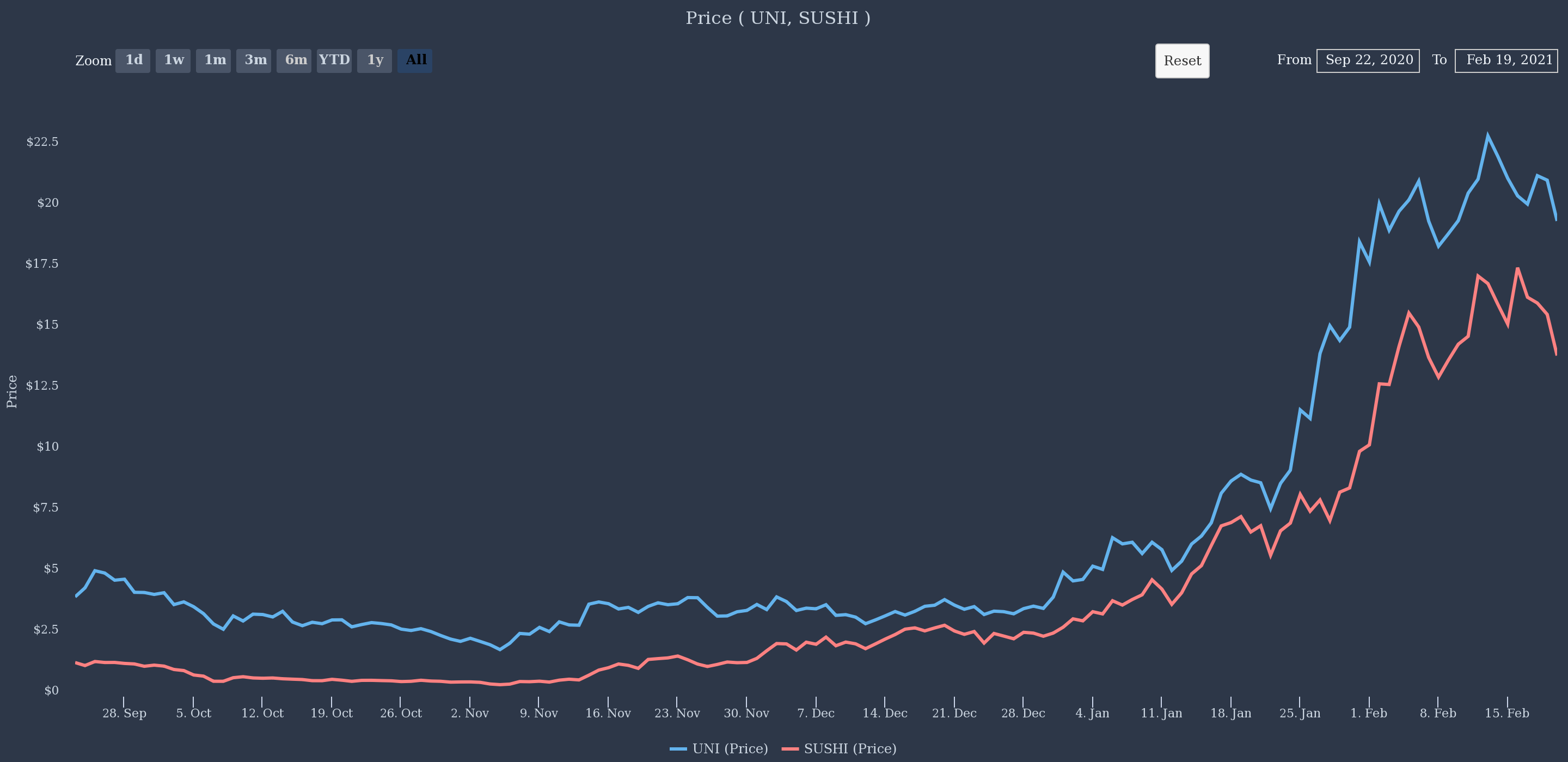
Task: Click the UNI price peak in mid-February
Action: pos(1487,135)
